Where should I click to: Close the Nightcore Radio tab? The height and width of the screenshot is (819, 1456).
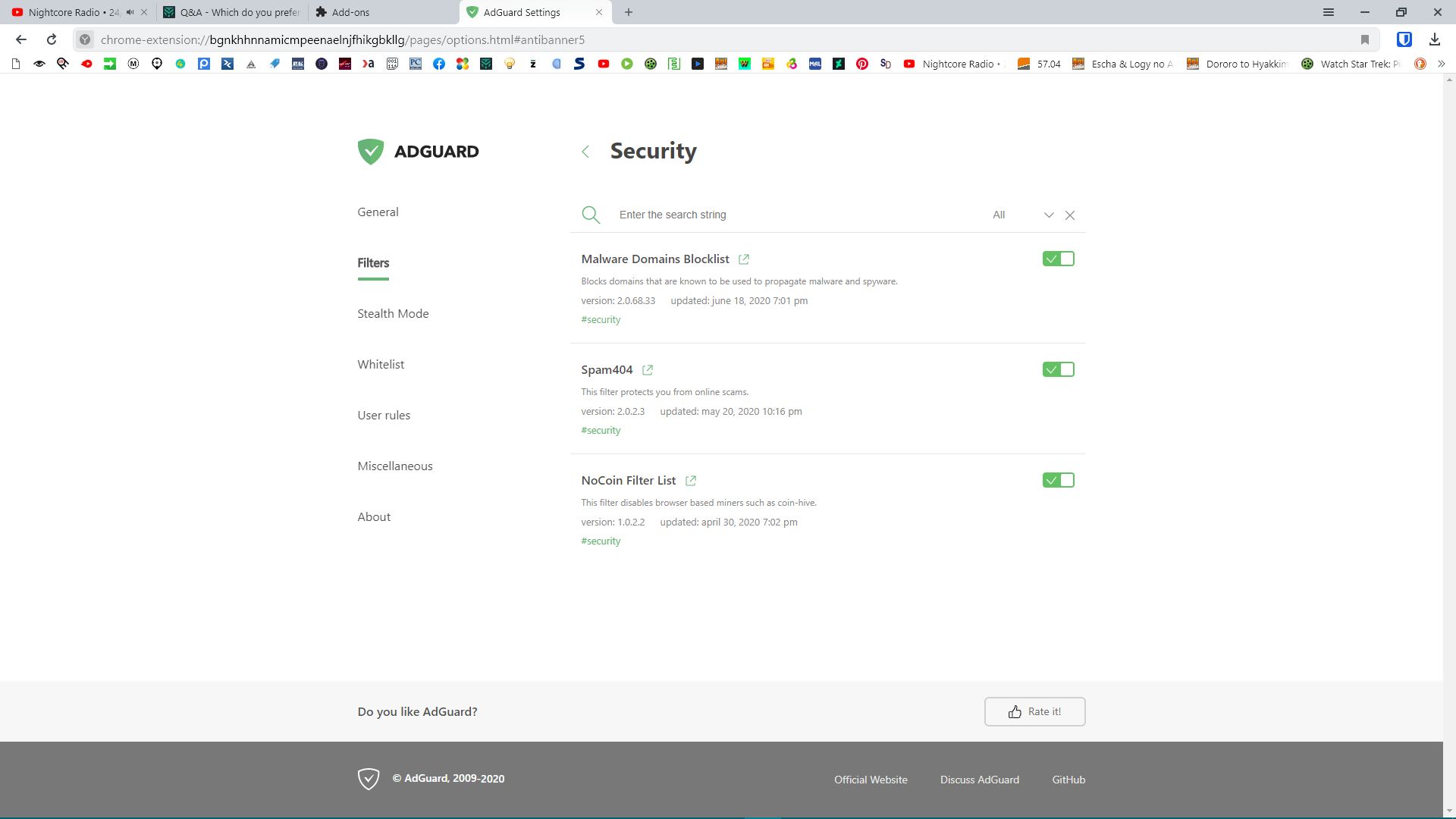(x=144, y=12)
